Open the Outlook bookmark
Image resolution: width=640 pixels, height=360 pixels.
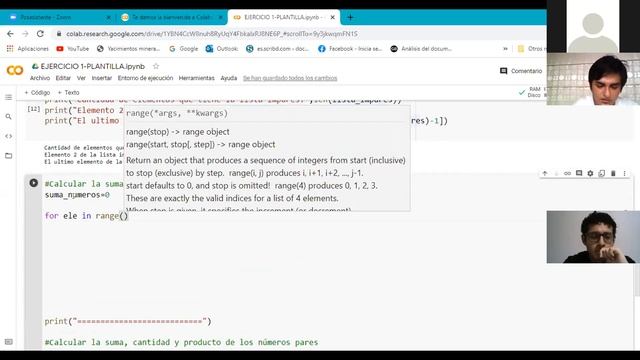(x=222, y=49)
